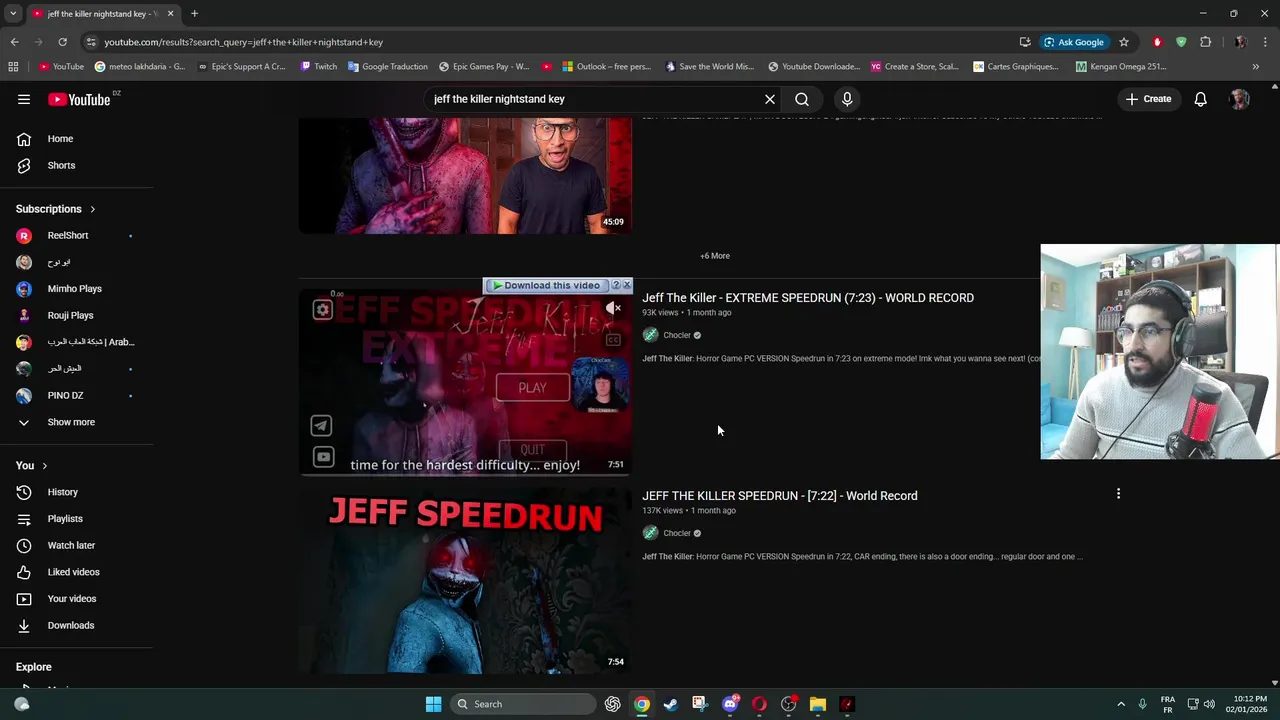Open the Twitch bookmark
This screenshot has width=1280, height=720.
[319, 67]
